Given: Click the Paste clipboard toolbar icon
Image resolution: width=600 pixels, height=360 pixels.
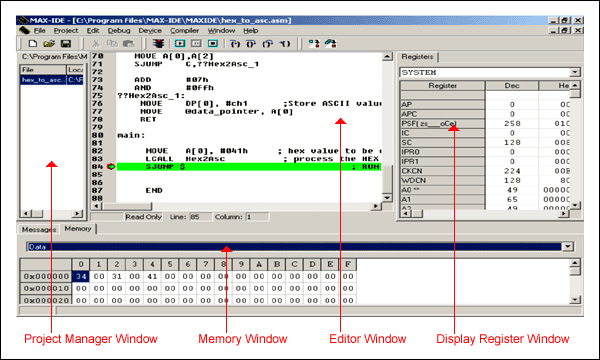Looking at the screenshot, I should tap(129, 44).
